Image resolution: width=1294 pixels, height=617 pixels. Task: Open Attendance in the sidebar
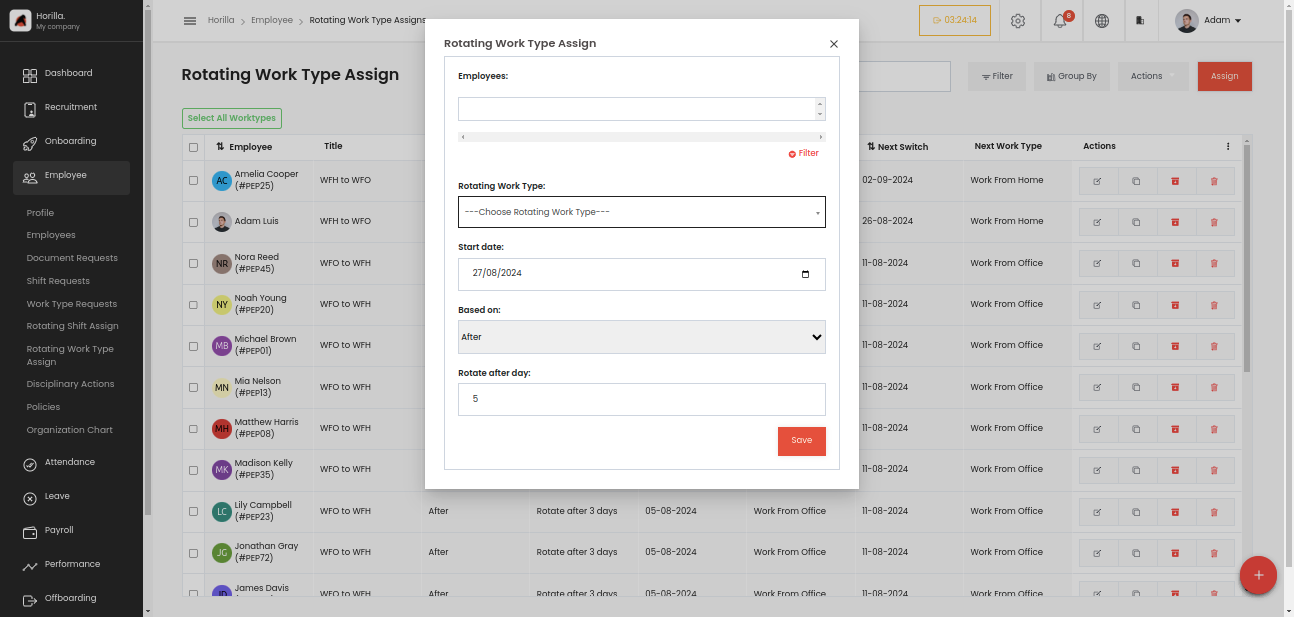coord(70,463)
